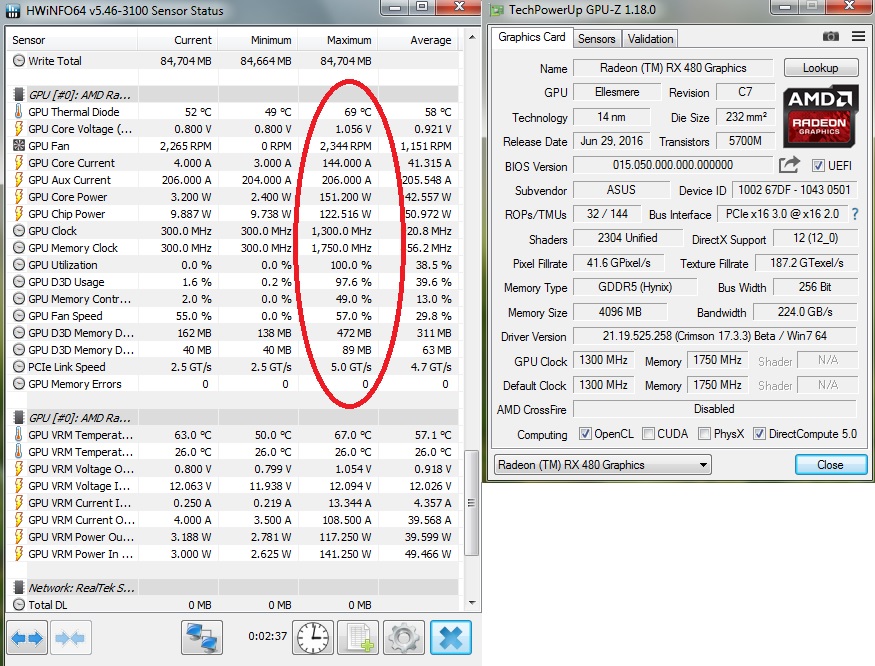The height and width of the screenshot is (666, 875).
Task: Open the GPU-Z hamburger menu icon
Action: (x=858, y=37)
